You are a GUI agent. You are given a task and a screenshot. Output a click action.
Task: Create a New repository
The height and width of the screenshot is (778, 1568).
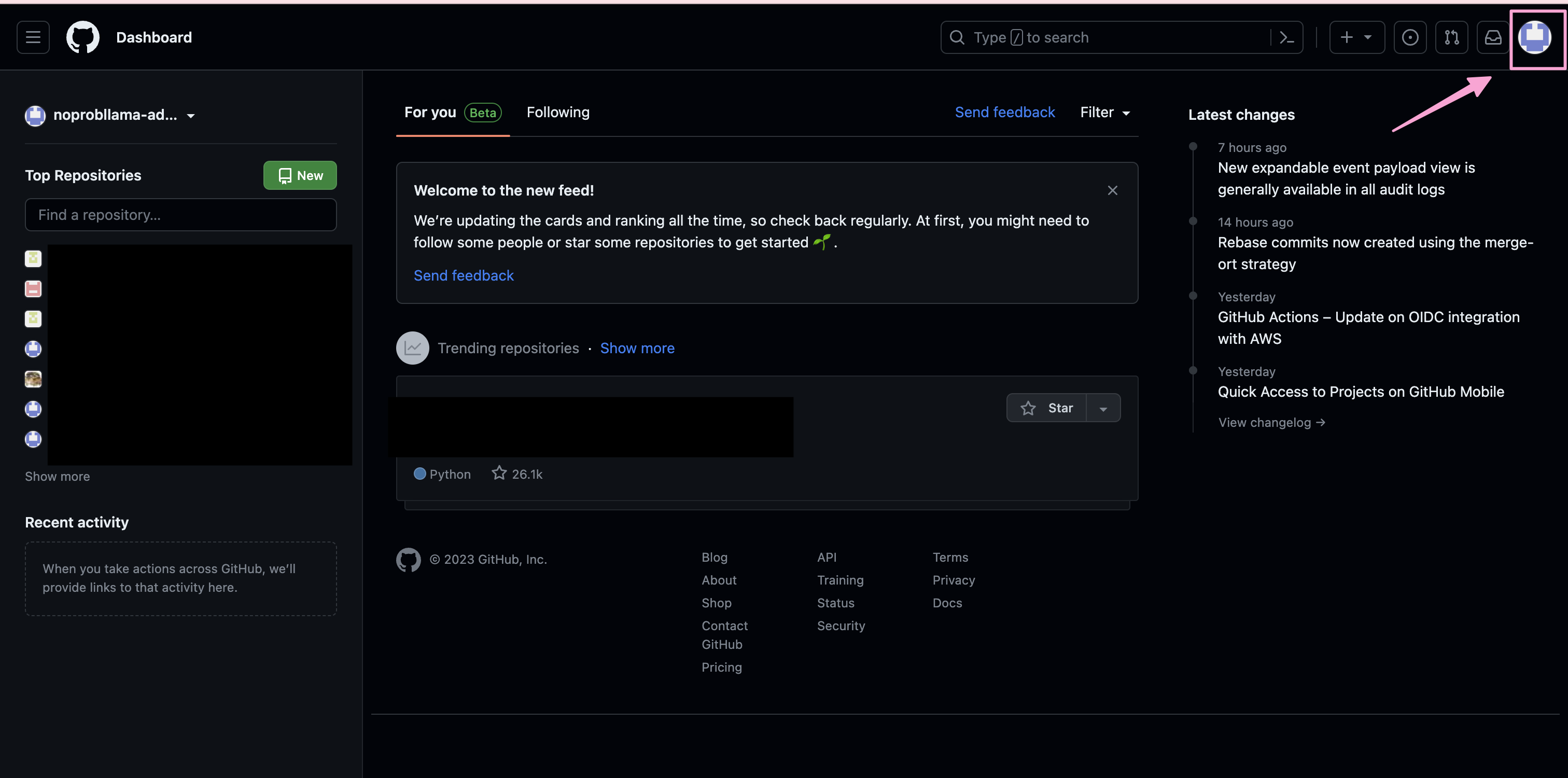point(300,175)
